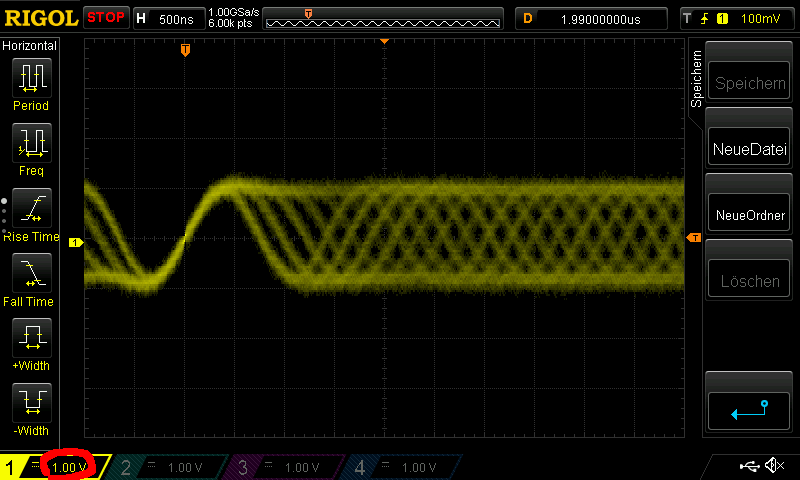Click the vertical Speichern menu tab
This screenshot has height=480, width=800.
(696, 79)
